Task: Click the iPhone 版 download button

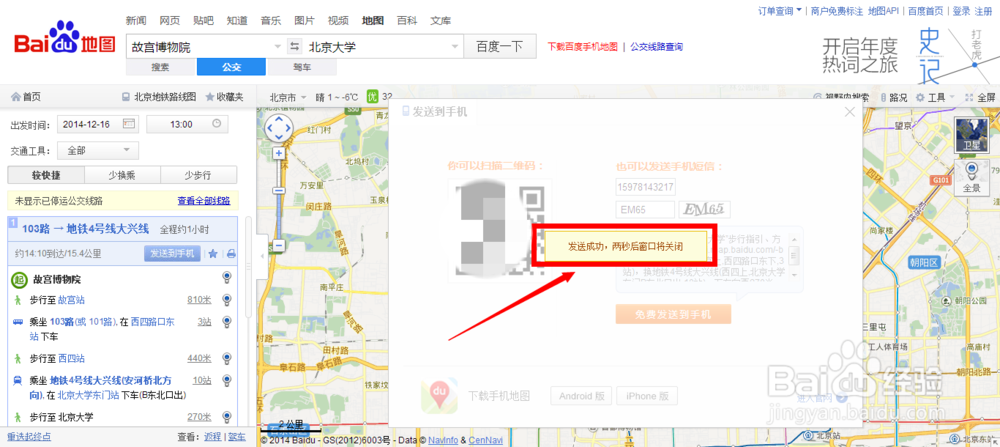Action: (647, 396)
